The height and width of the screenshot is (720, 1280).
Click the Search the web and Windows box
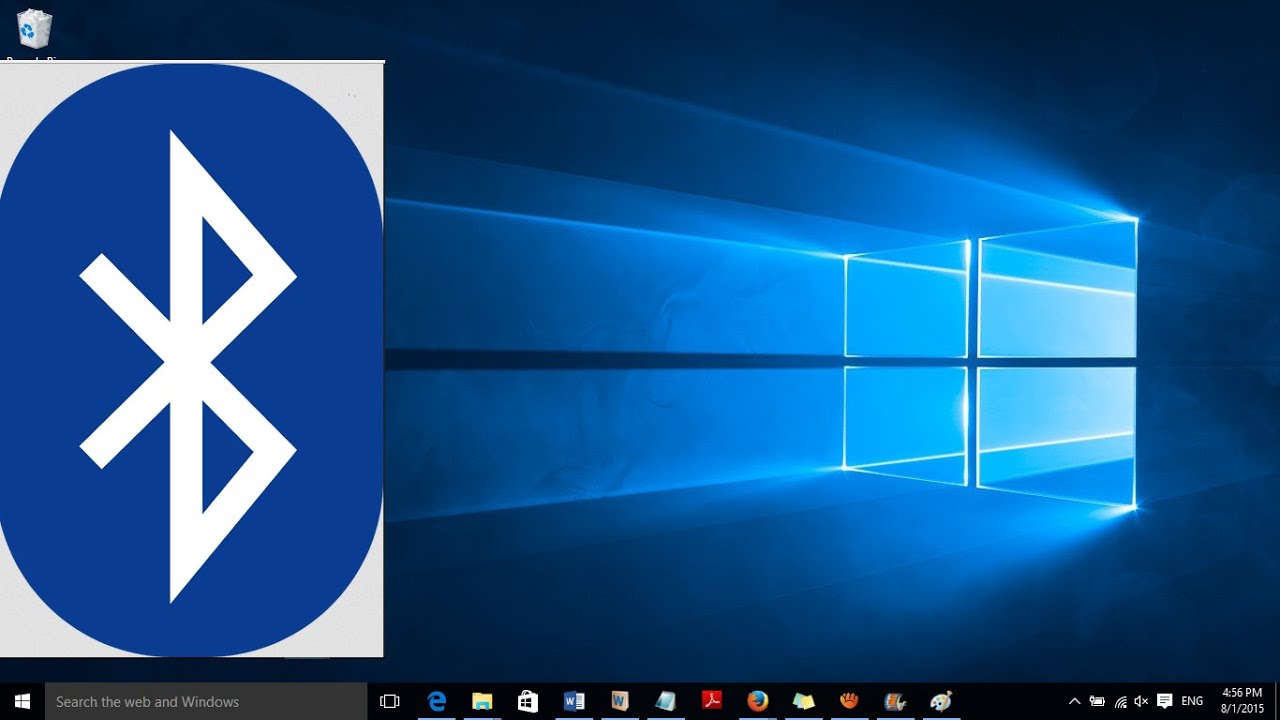tap(207, 701)
